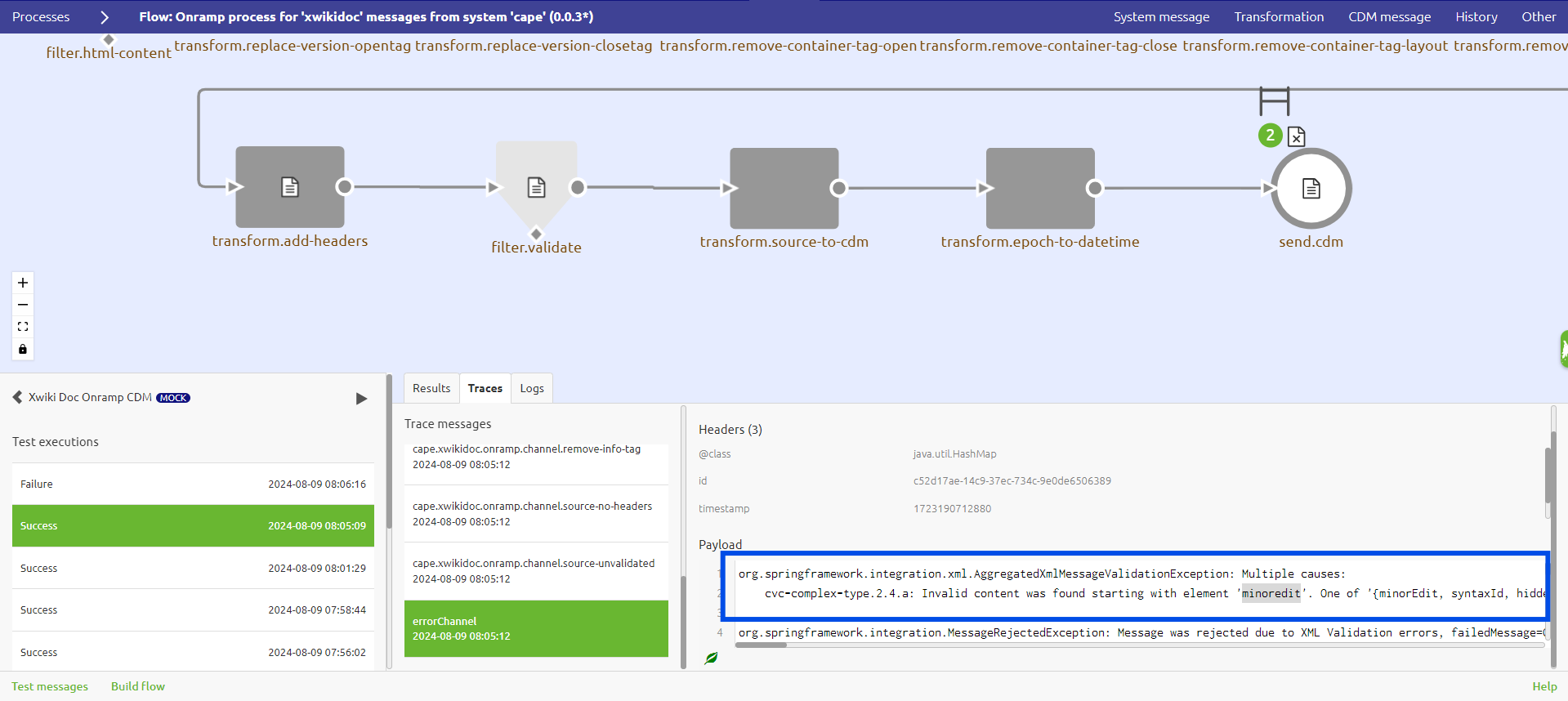The width and height of the screenshot is (1568, 701).
Task: Open the System message menu
Action: (x=1161, y=16)
